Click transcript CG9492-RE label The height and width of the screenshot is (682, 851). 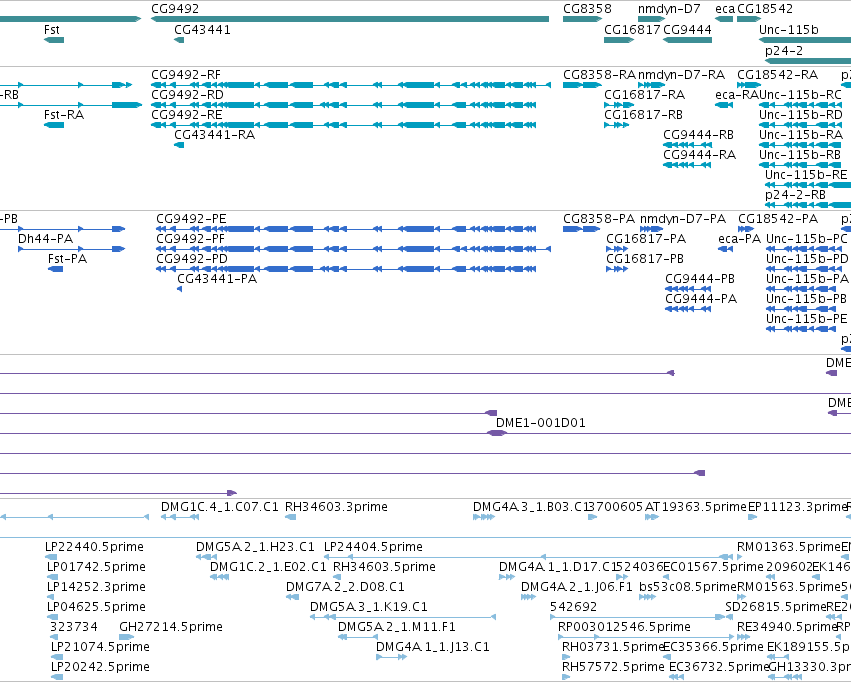pyautogui.click(x=187, y=115)
